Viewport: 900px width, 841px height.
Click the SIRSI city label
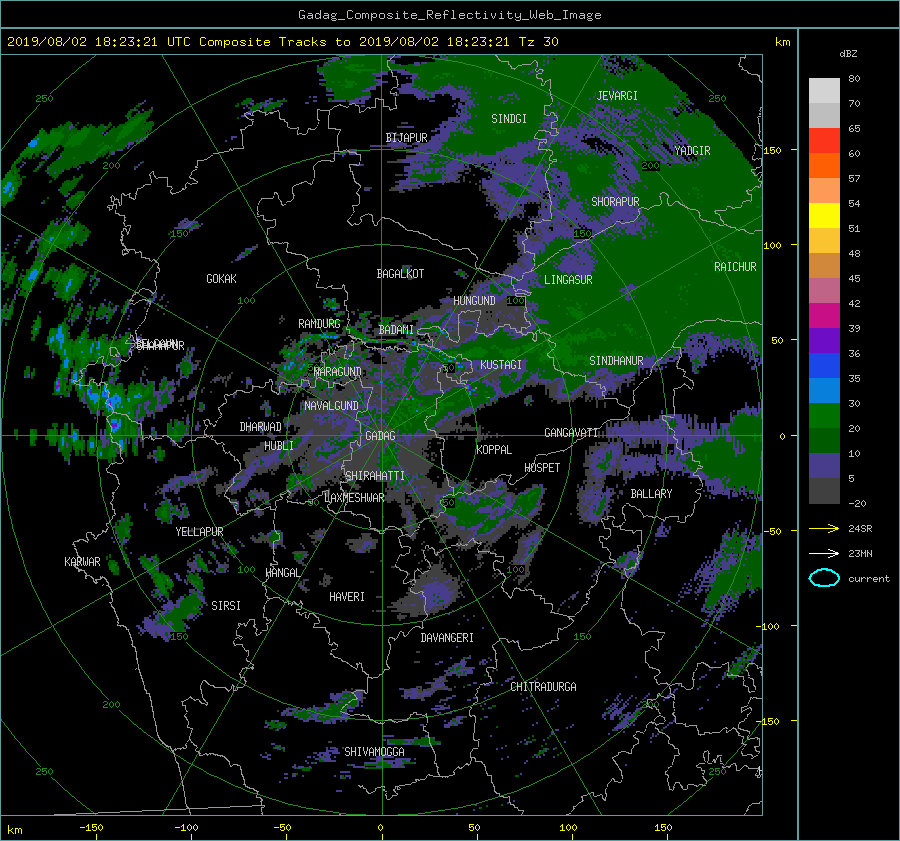pos(226,606)
